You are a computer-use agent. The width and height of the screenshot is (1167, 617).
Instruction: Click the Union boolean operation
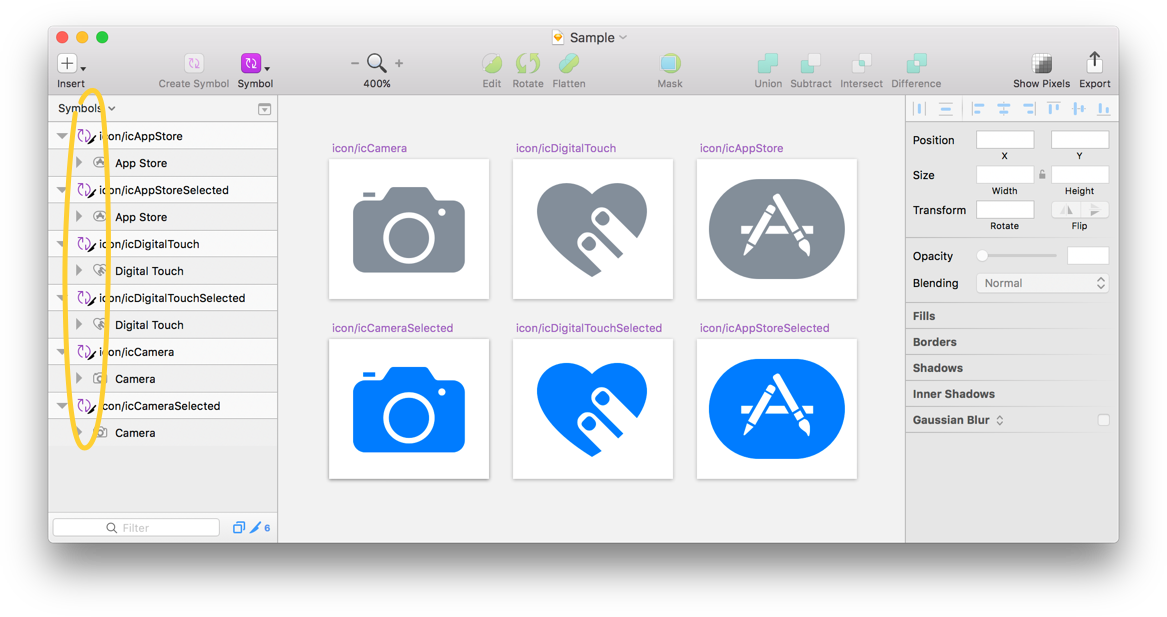coord(767,63)
